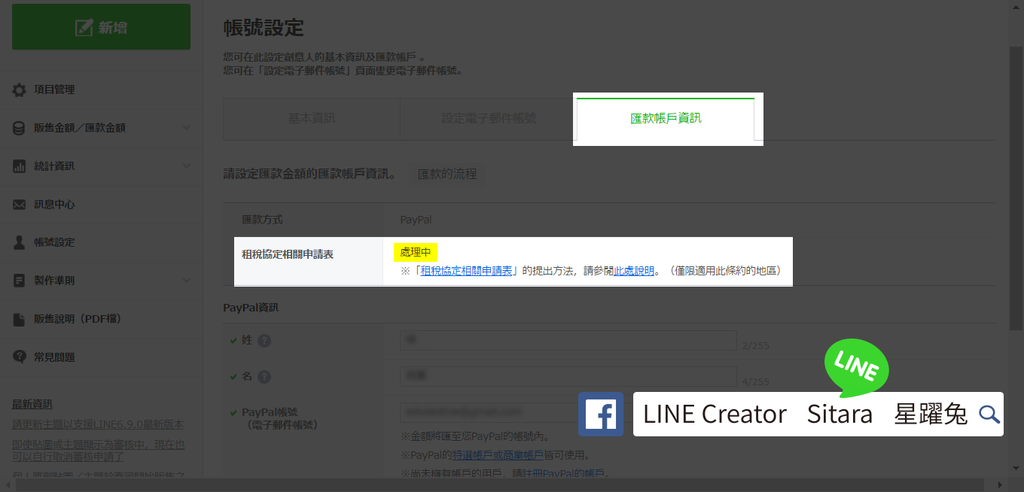The image size is (1024, 492).
Task: Click the 帳號設定 page heading
Action: [x=264, y=28]
